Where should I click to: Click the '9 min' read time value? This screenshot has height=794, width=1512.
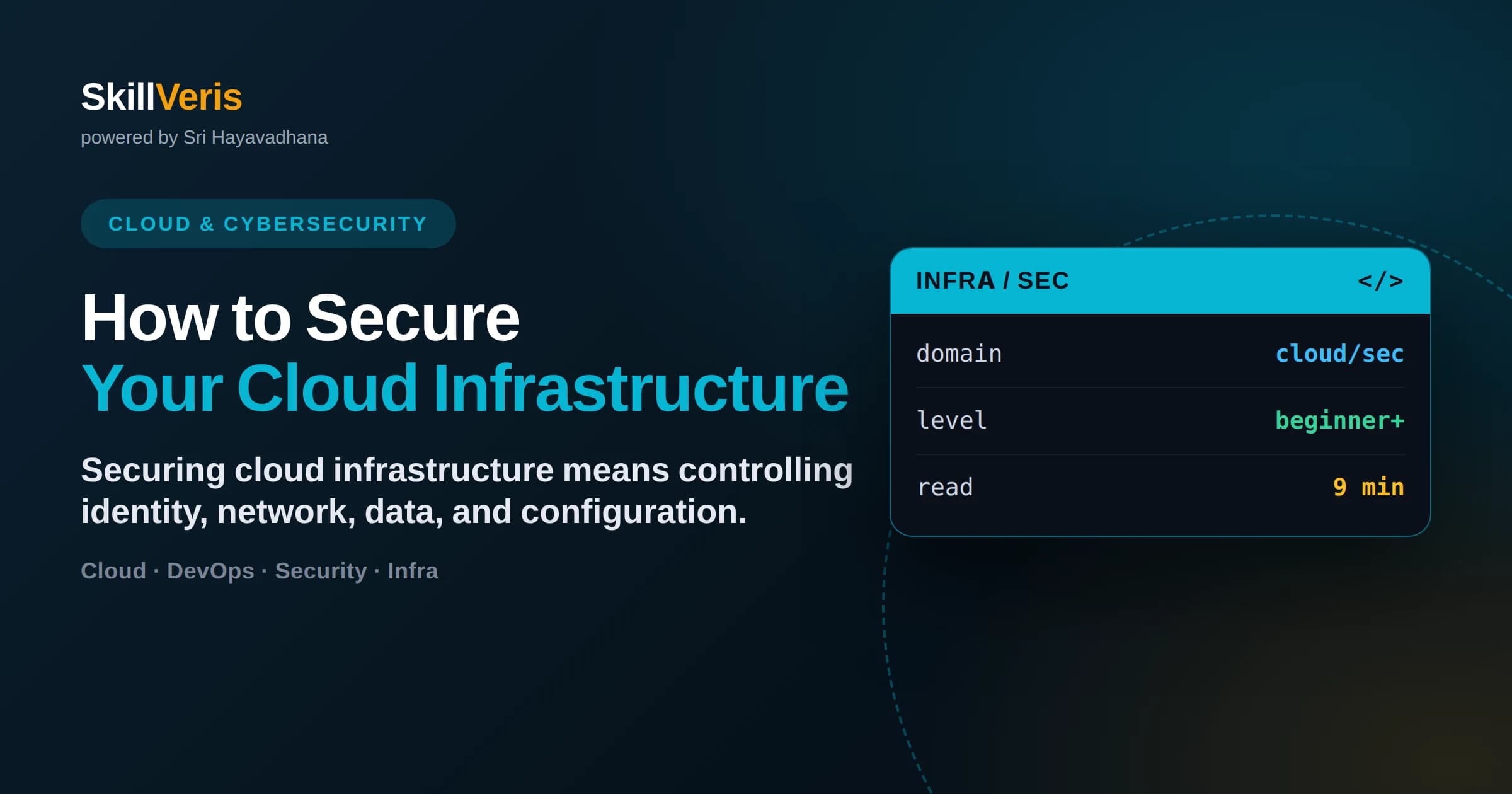pos(1368,487)
